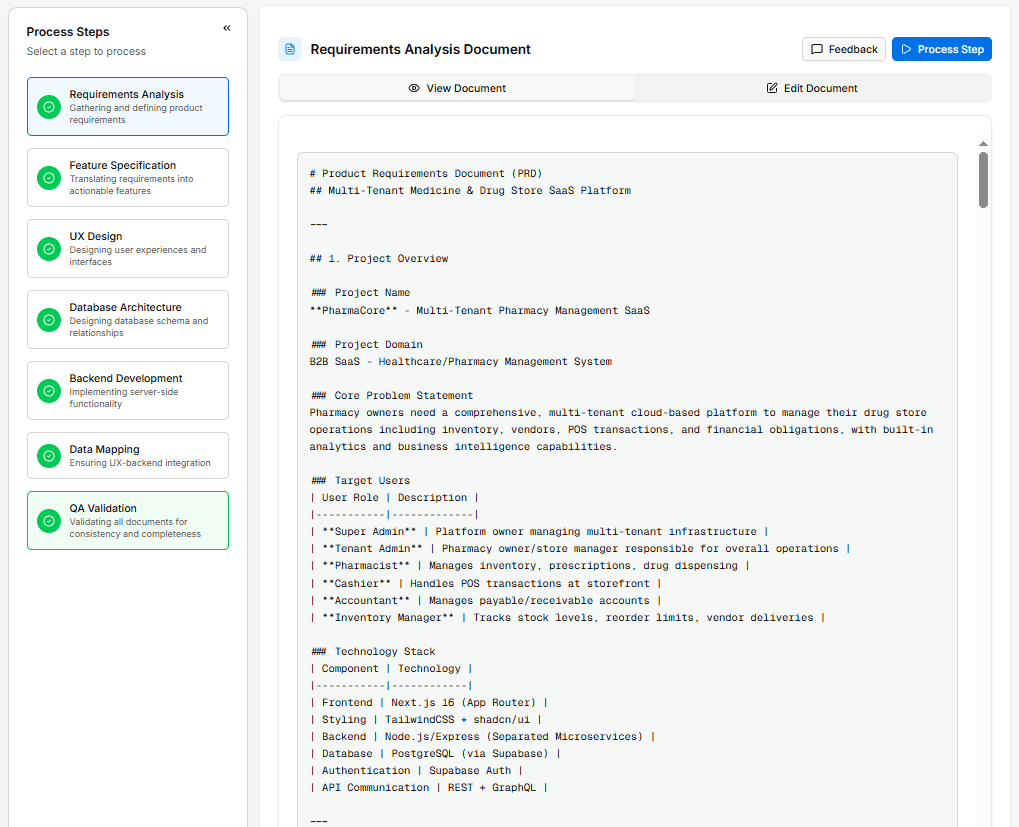Select the QA Validation step

click(x=128, y=519)
